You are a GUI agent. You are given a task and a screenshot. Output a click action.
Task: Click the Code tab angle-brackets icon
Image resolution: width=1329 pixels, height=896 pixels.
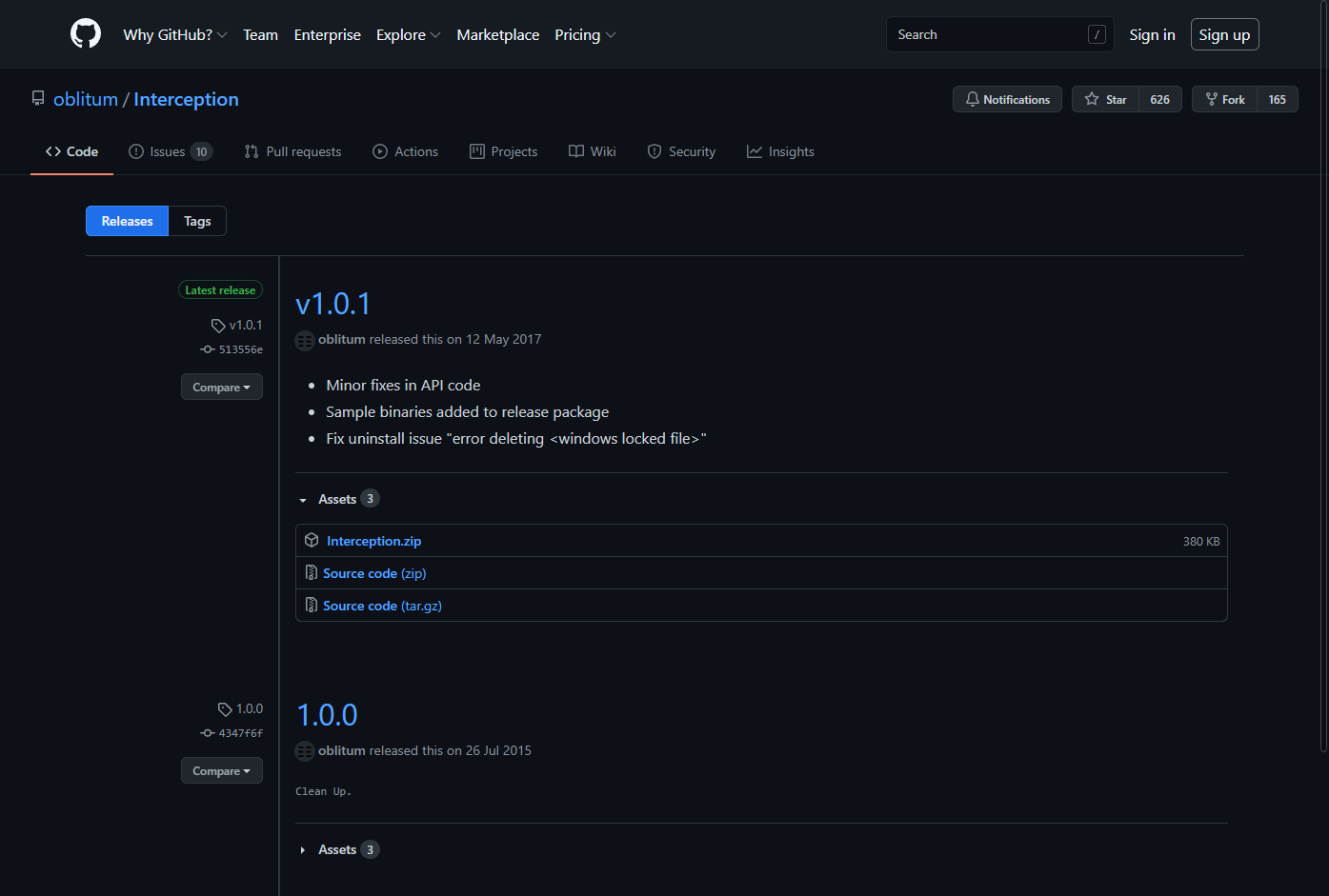[53, 151]
